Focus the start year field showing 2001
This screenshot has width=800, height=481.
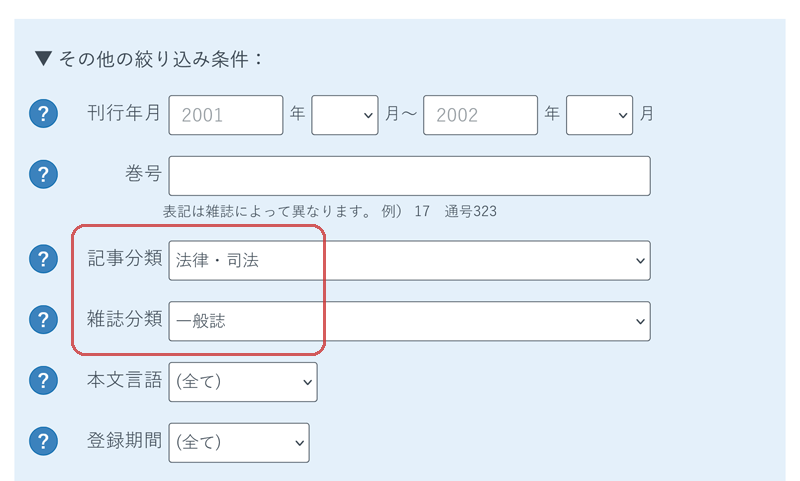(226, 115)
